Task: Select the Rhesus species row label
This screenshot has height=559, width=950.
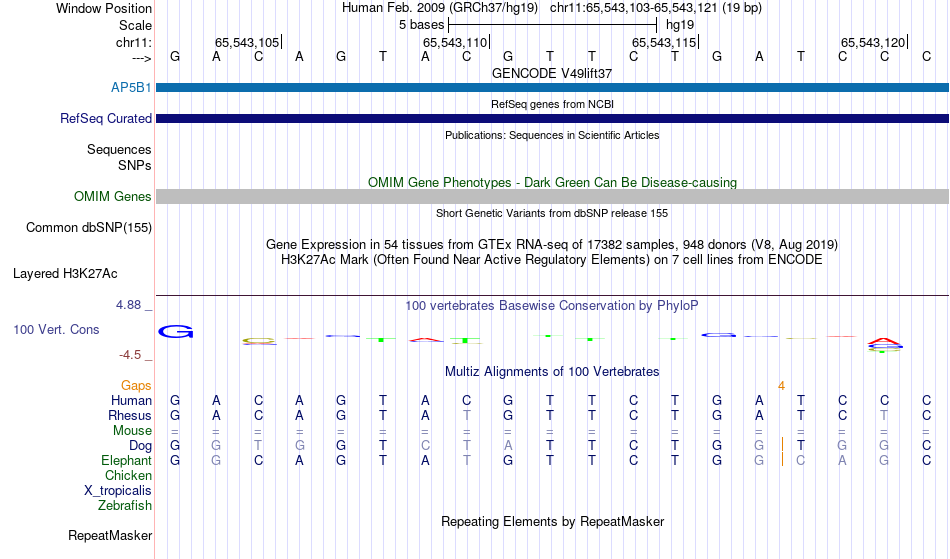Action: point(130,415)
